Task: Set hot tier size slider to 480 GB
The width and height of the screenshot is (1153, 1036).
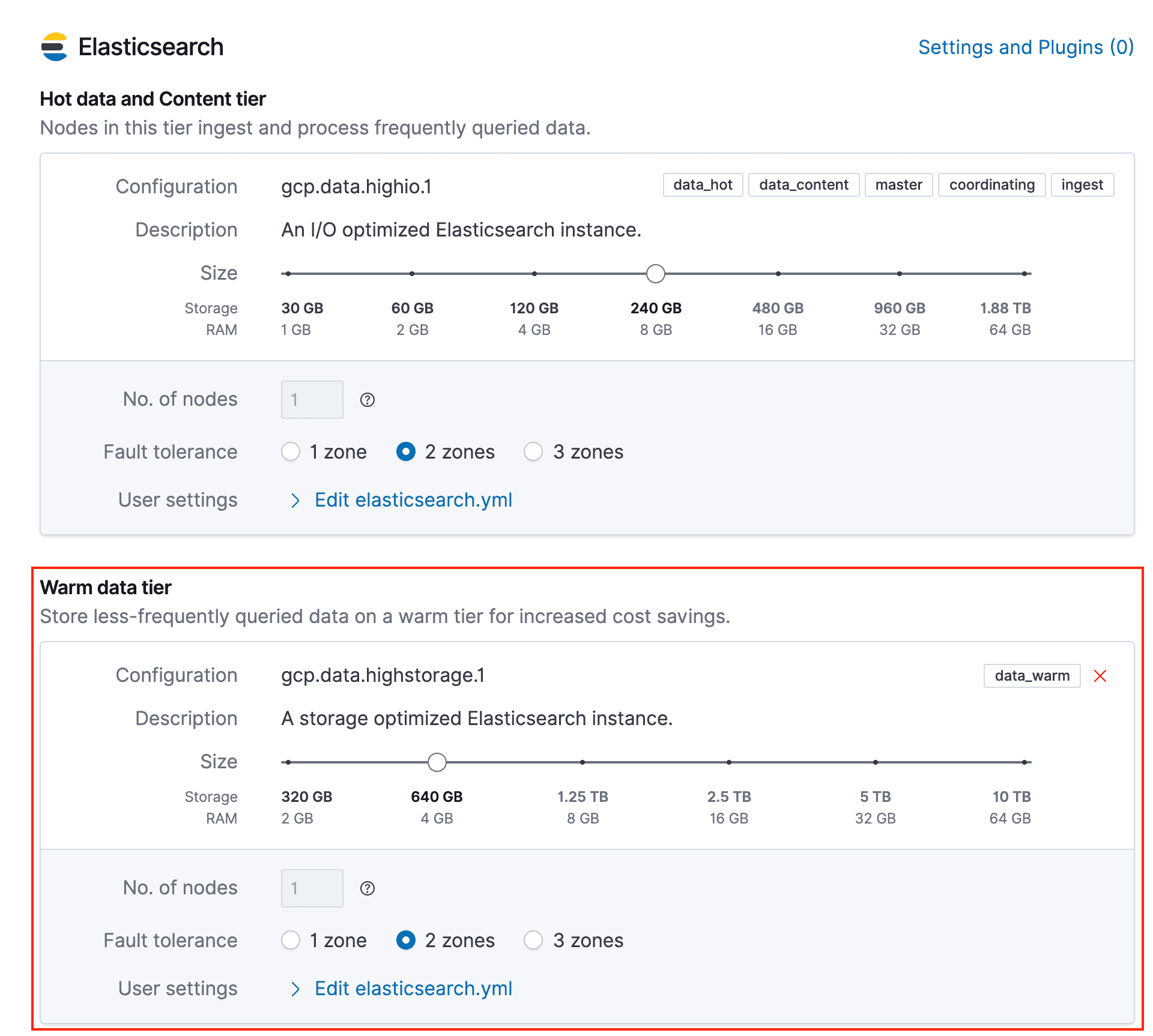Action: [x=778, y=274]
